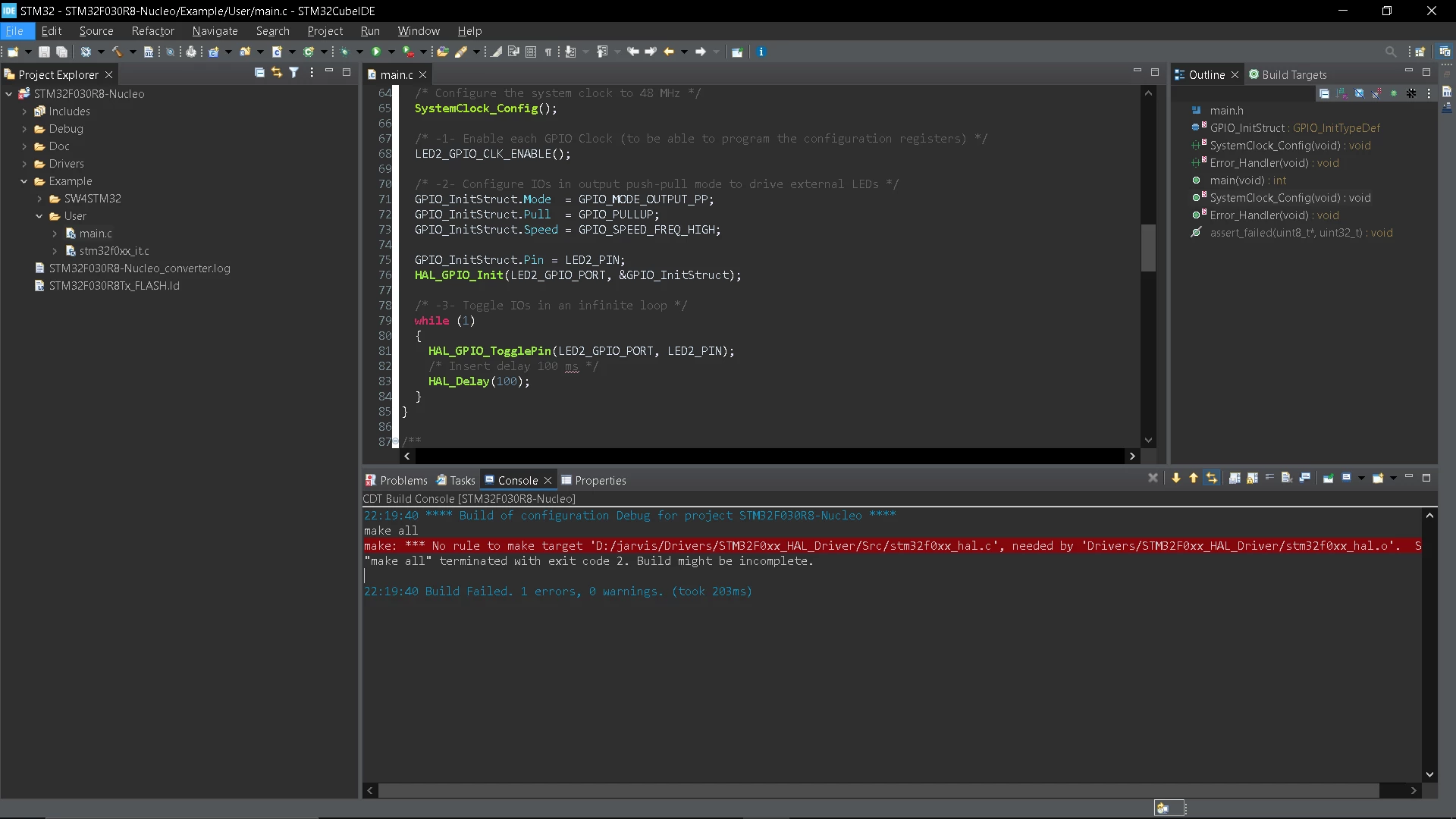Collapse all items in Project Explorer
The width and height of the screenshot is (1456, 819).
tap(259, 73)
